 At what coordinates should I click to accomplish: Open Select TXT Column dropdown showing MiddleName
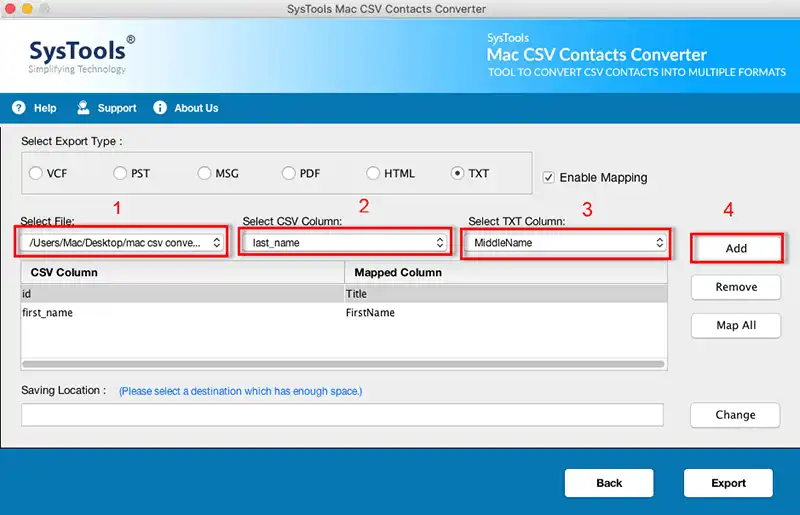(x=565, y=242)
